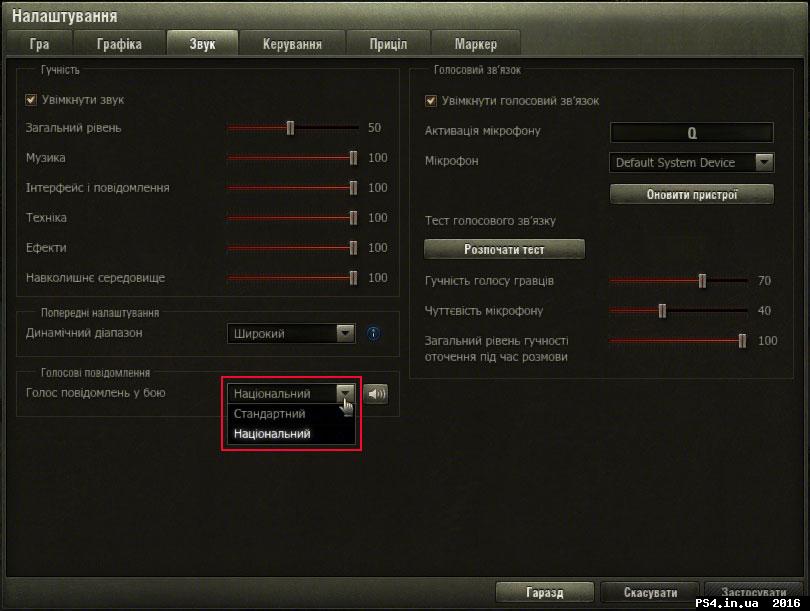Open the Маркер tab

[477, 43]
